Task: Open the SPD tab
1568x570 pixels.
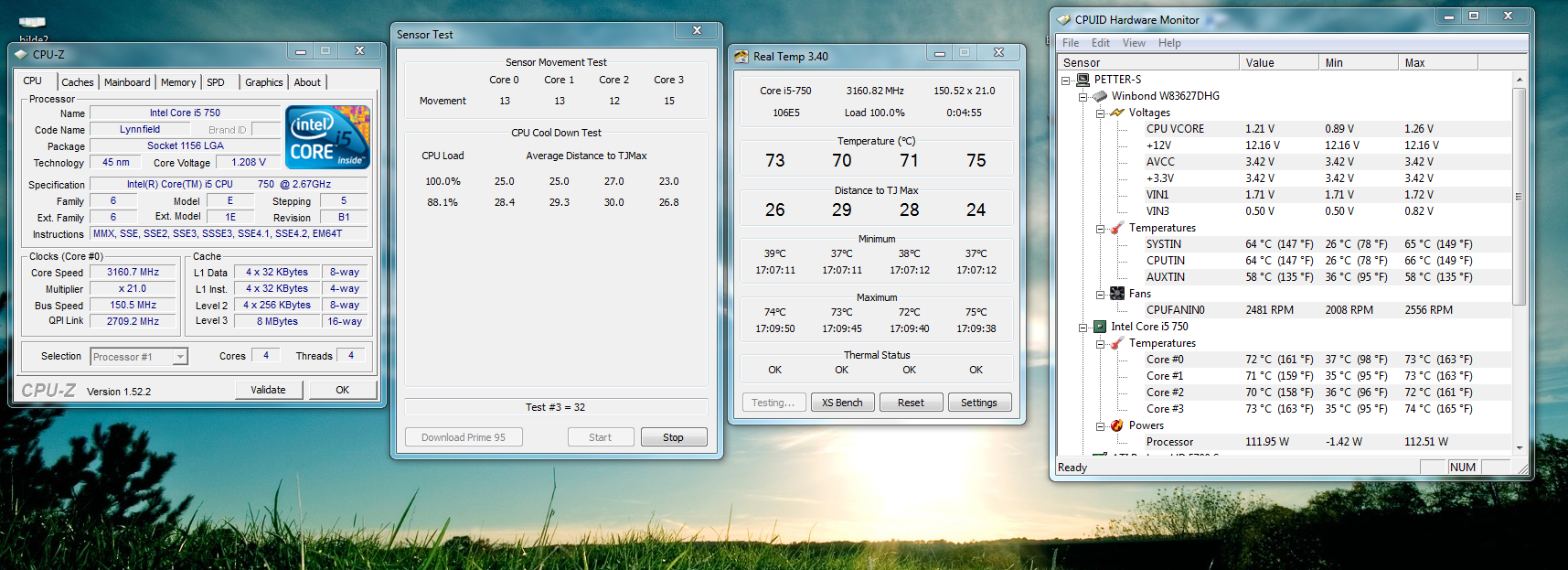Action: point(216,82)
